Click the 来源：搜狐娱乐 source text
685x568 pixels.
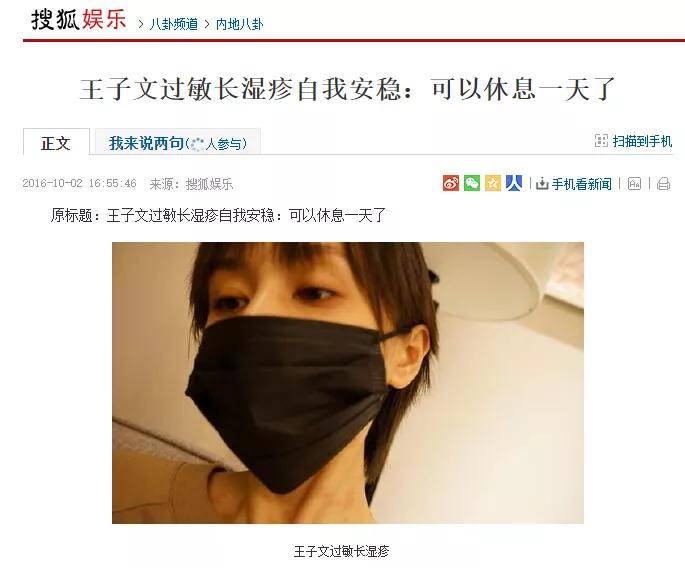pos(191,184)
